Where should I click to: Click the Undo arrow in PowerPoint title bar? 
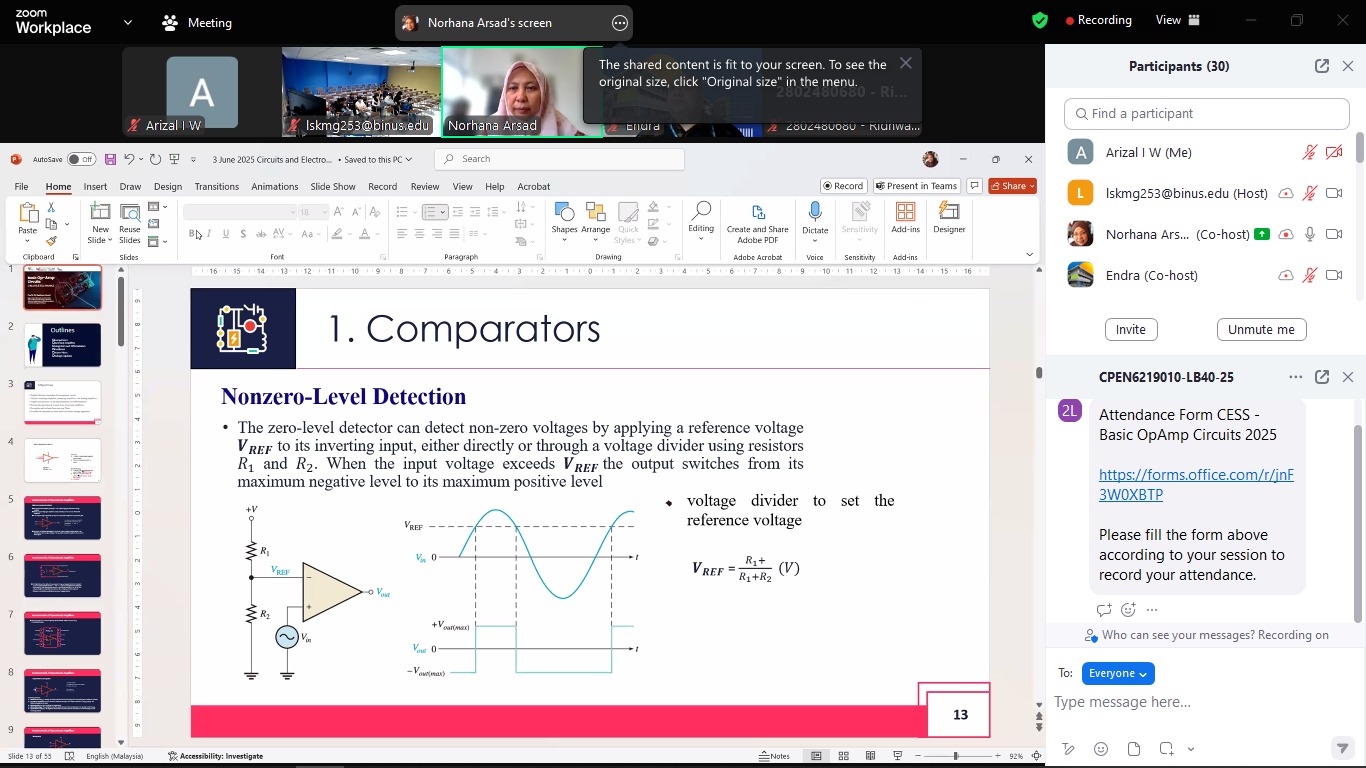(x=129, y=159)
